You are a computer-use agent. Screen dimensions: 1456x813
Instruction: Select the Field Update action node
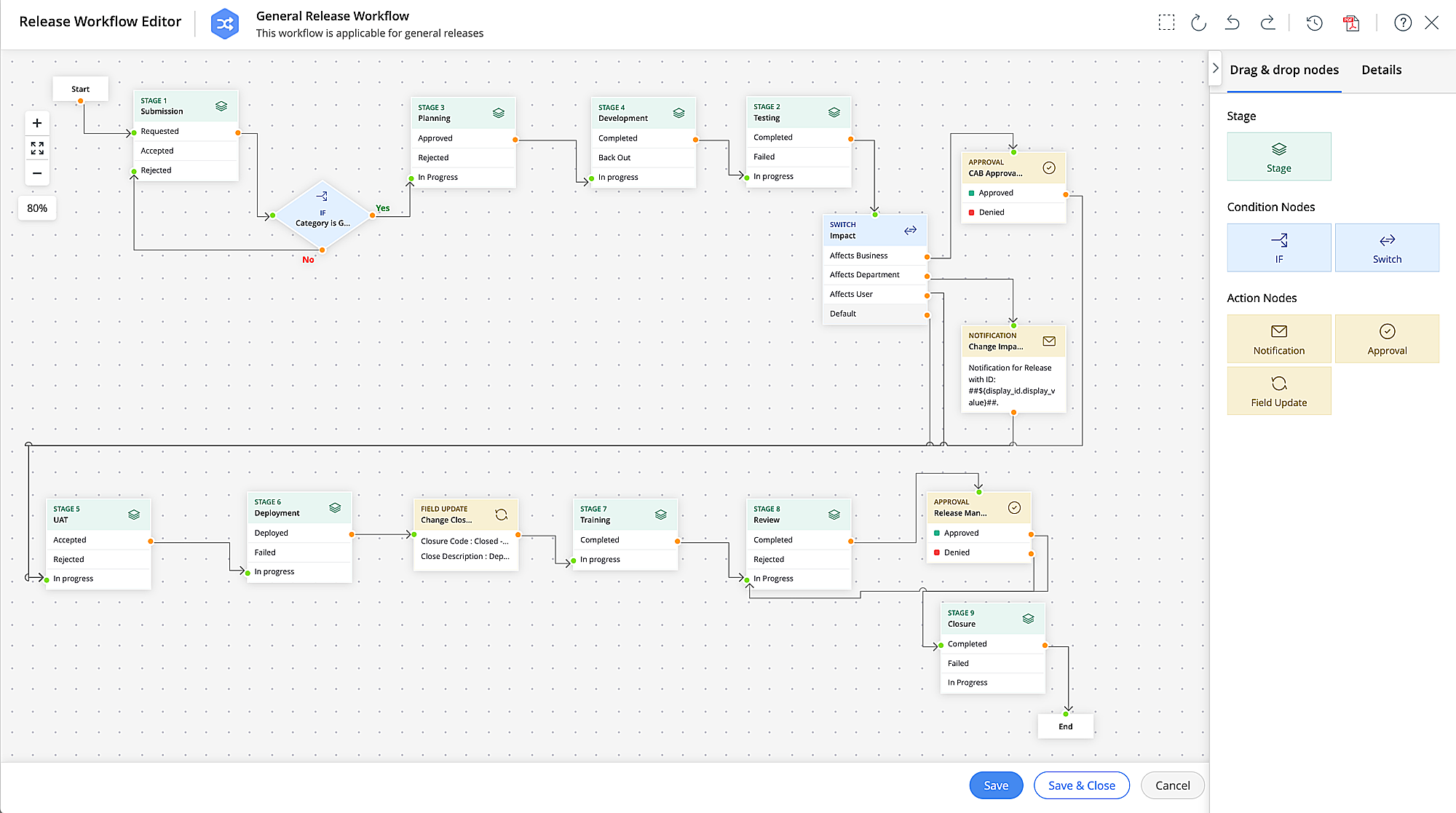[1278, 391]
